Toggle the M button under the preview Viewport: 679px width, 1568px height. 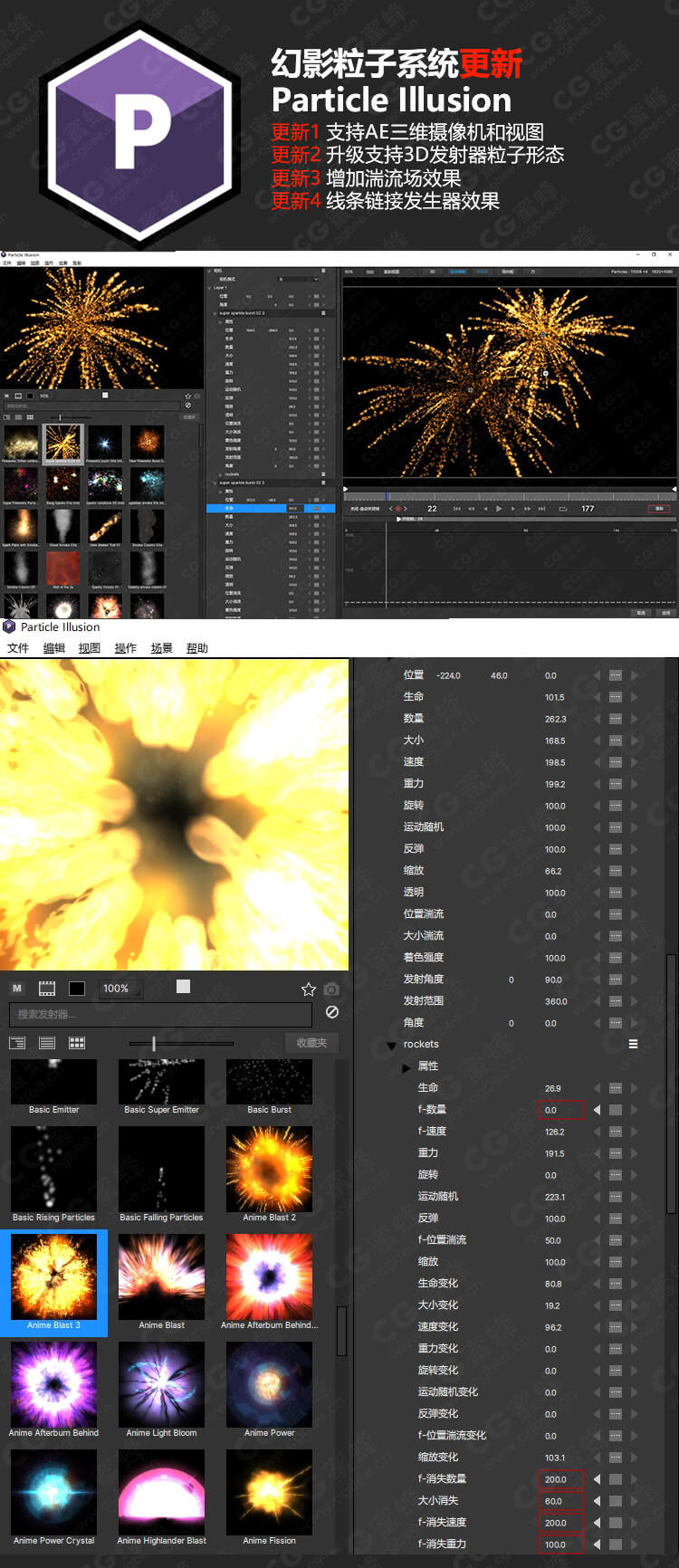(17, 989)
